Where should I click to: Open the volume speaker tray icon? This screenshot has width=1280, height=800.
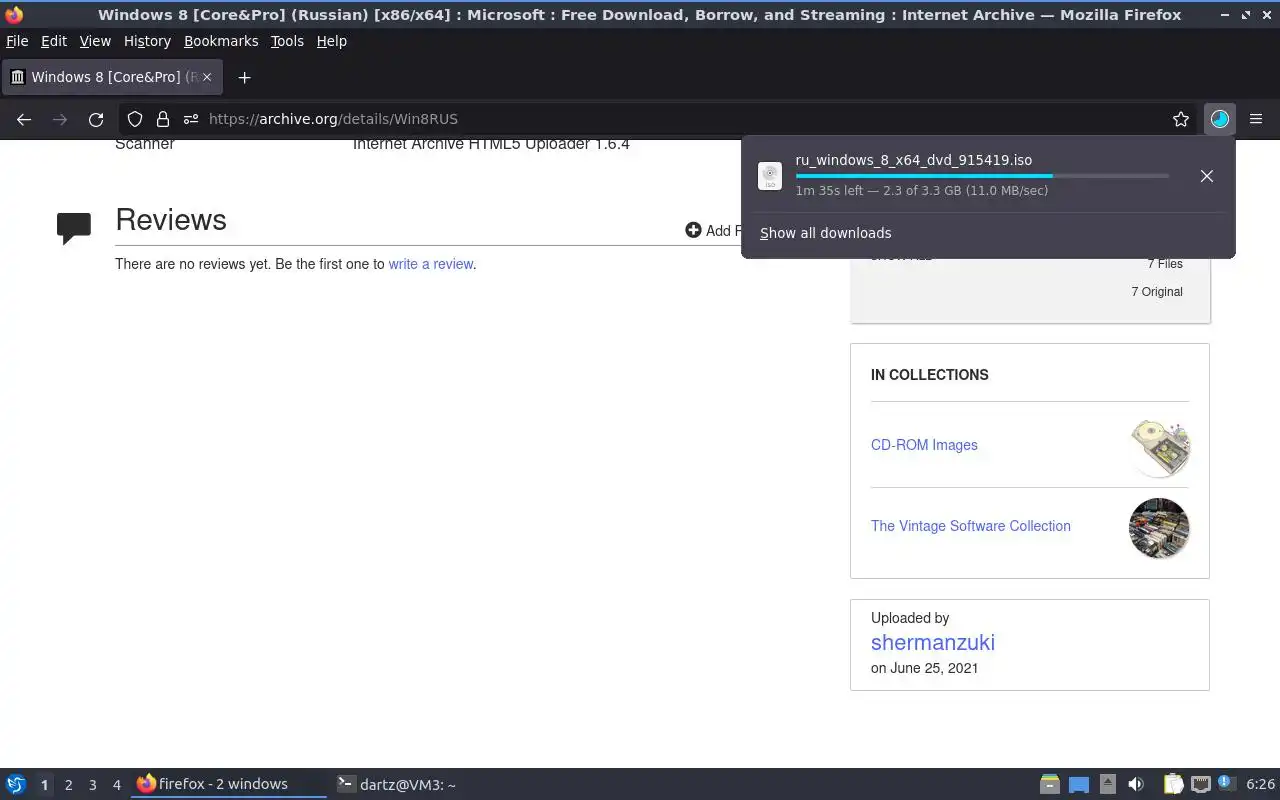coord(1136,784)
